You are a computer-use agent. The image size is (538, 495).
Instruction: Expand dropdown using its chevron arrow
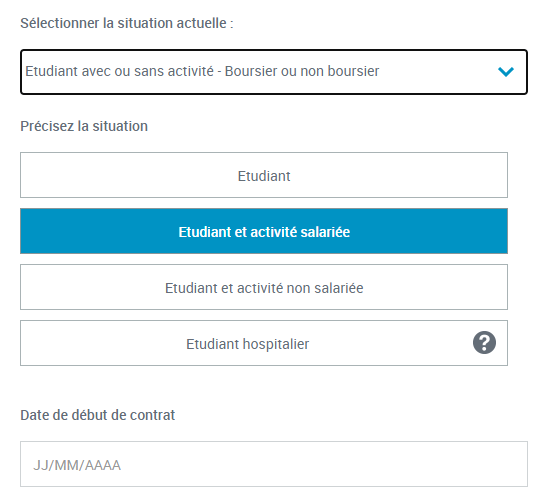[506, 72]
